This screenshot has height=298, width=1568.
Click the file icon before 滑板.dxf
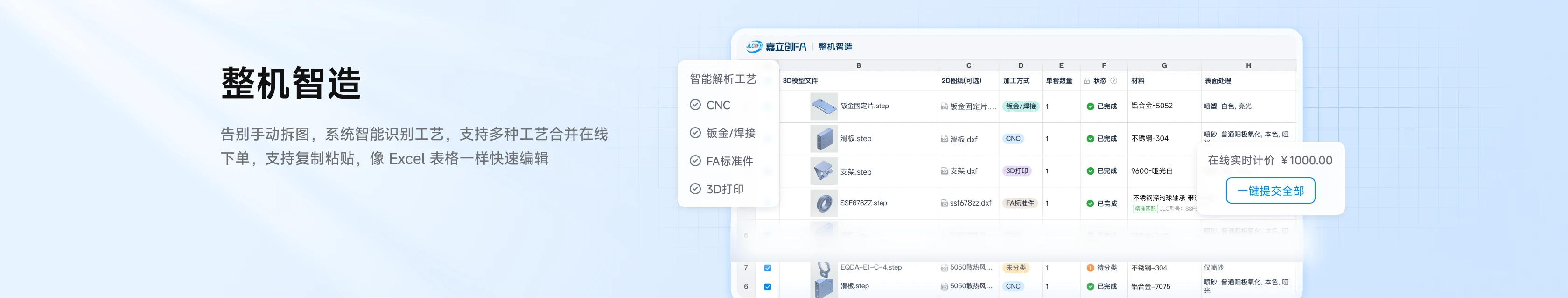pos(944,139)
